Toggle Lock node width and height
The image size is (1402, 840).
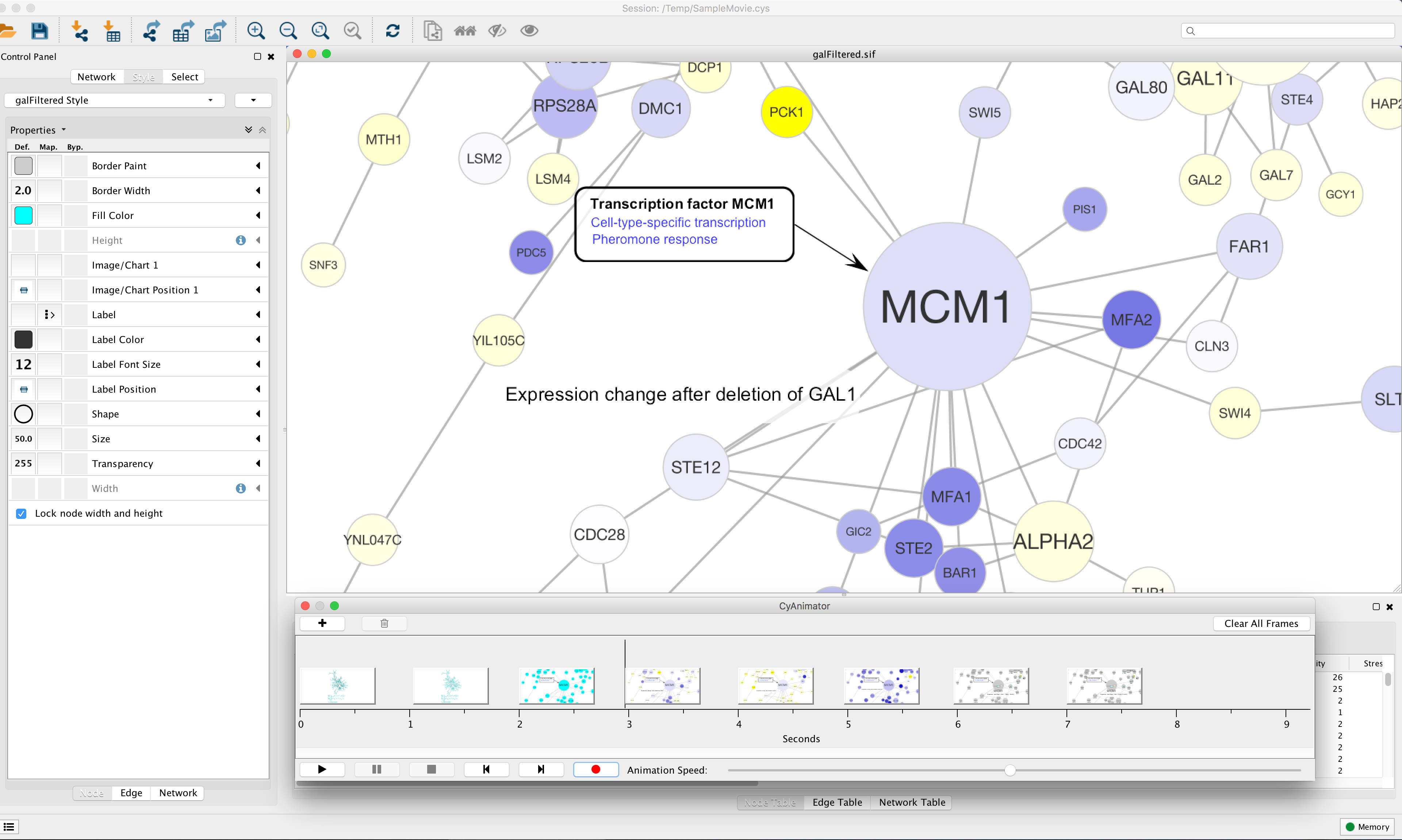click(22, 513)
